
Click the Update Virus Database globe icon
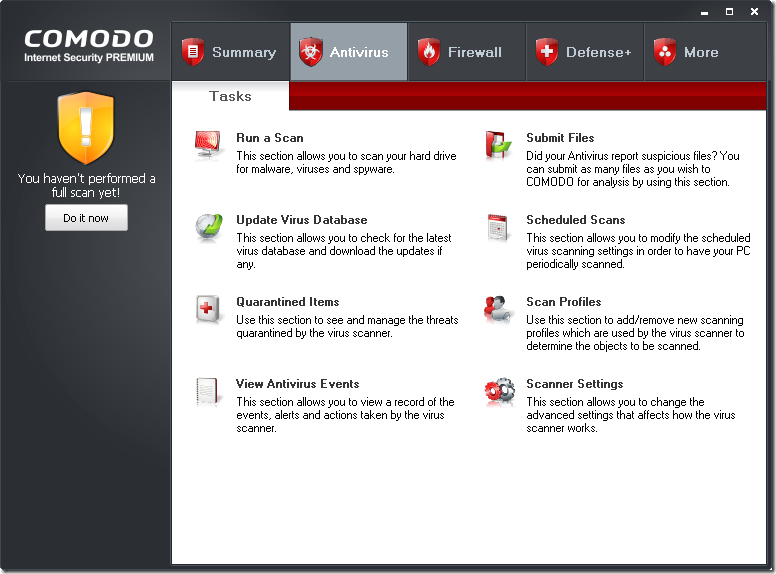pyautogui.click(x=208, y=227)
